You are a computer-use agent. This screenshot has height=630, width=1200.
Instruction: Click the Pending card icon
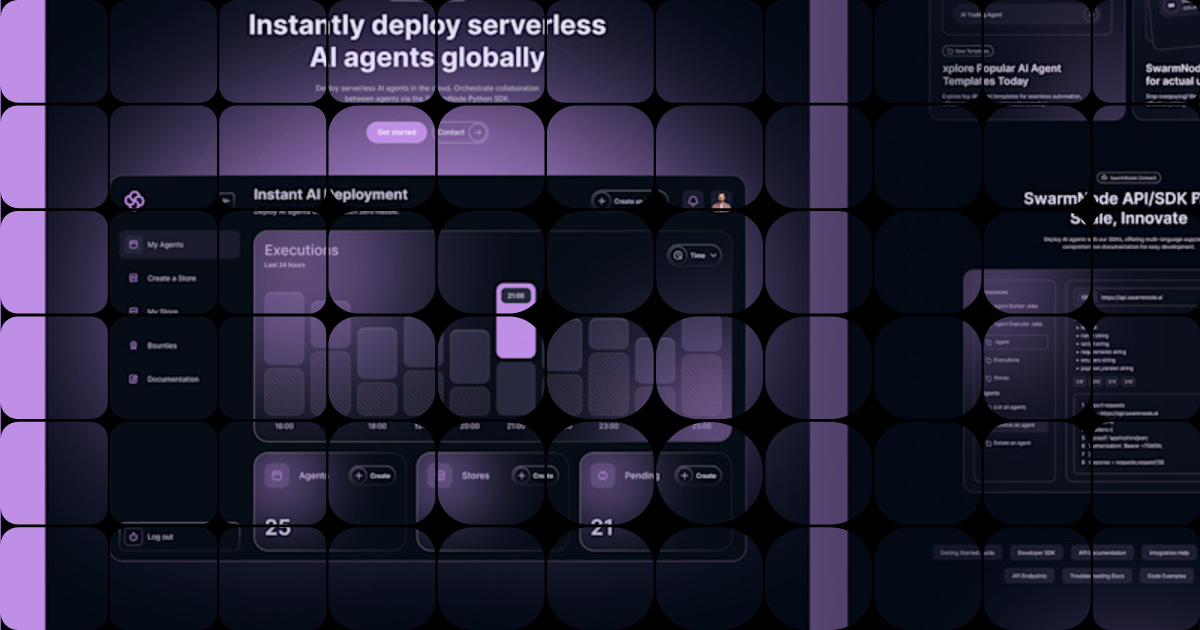(x=603, y=475)
